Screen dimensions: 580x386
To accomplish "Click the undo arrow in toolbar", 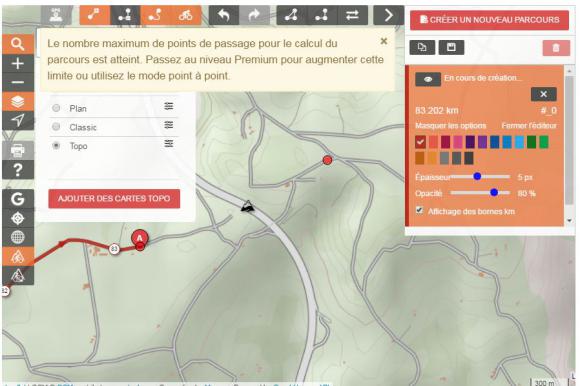I will (224, 15).
